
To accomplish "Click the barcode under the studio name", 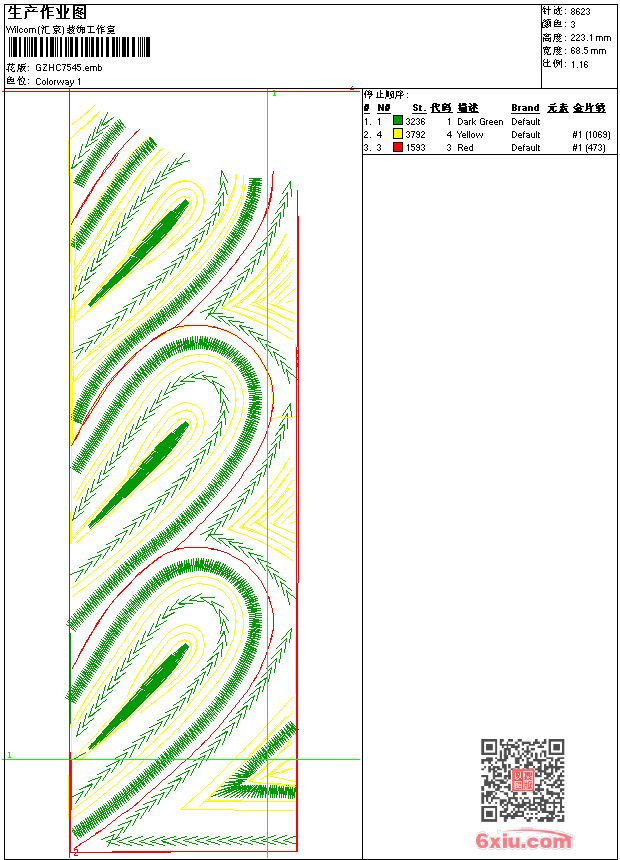I will click(78, 47).
